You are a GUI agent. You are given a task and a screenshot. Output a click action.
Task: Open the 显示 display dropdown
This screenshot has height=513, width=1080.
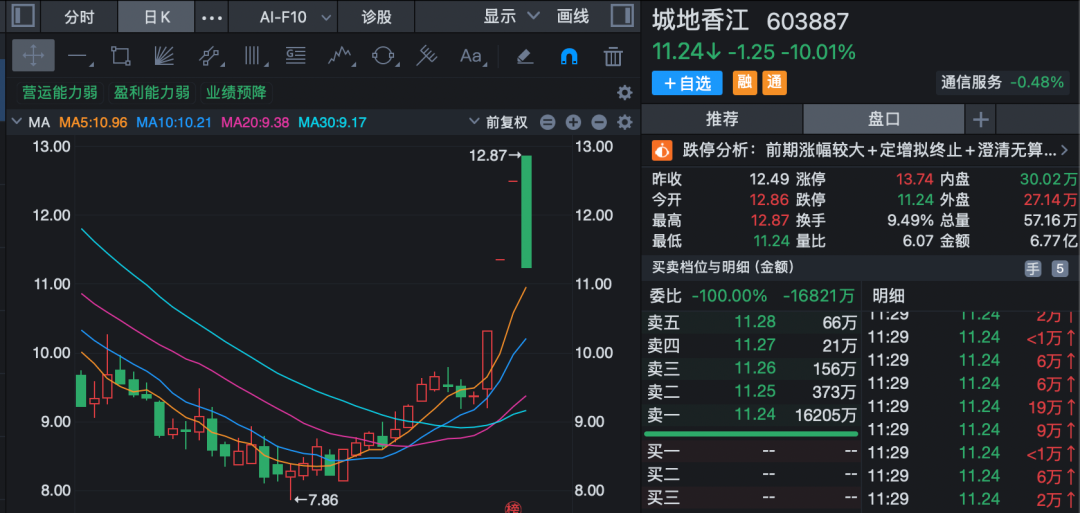[x=512, y=17]
